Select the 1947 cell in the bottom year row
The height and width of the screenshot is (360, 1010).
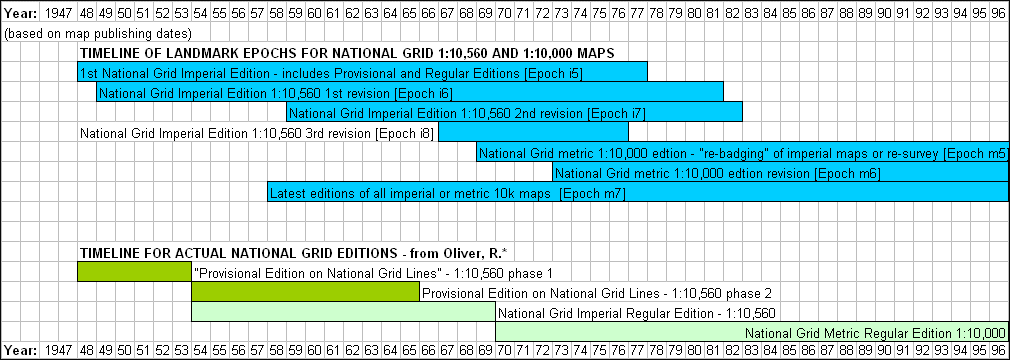point(59,351)
